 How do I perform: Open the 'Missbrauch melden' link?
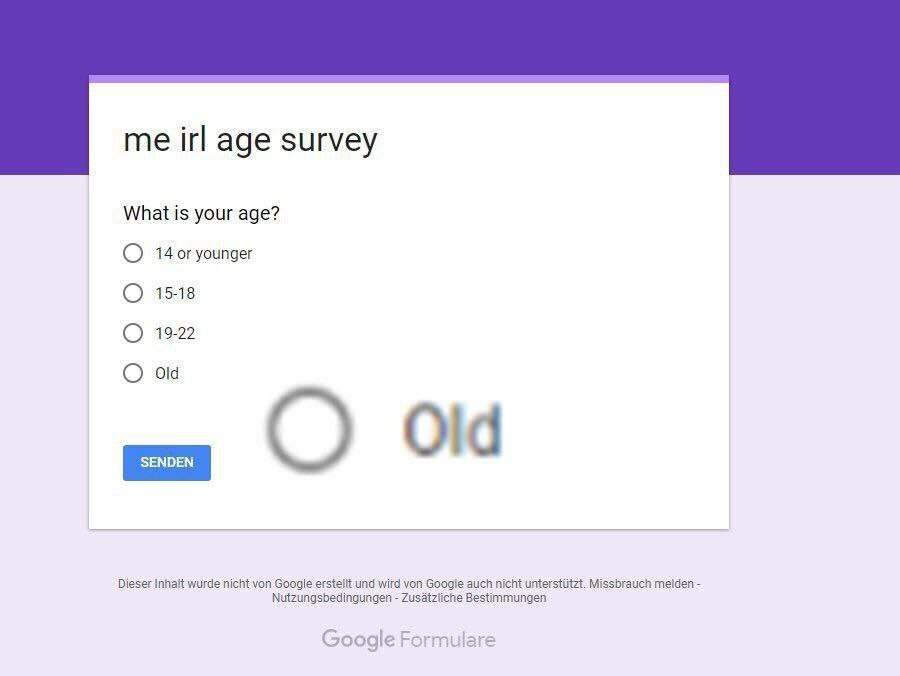641,584
